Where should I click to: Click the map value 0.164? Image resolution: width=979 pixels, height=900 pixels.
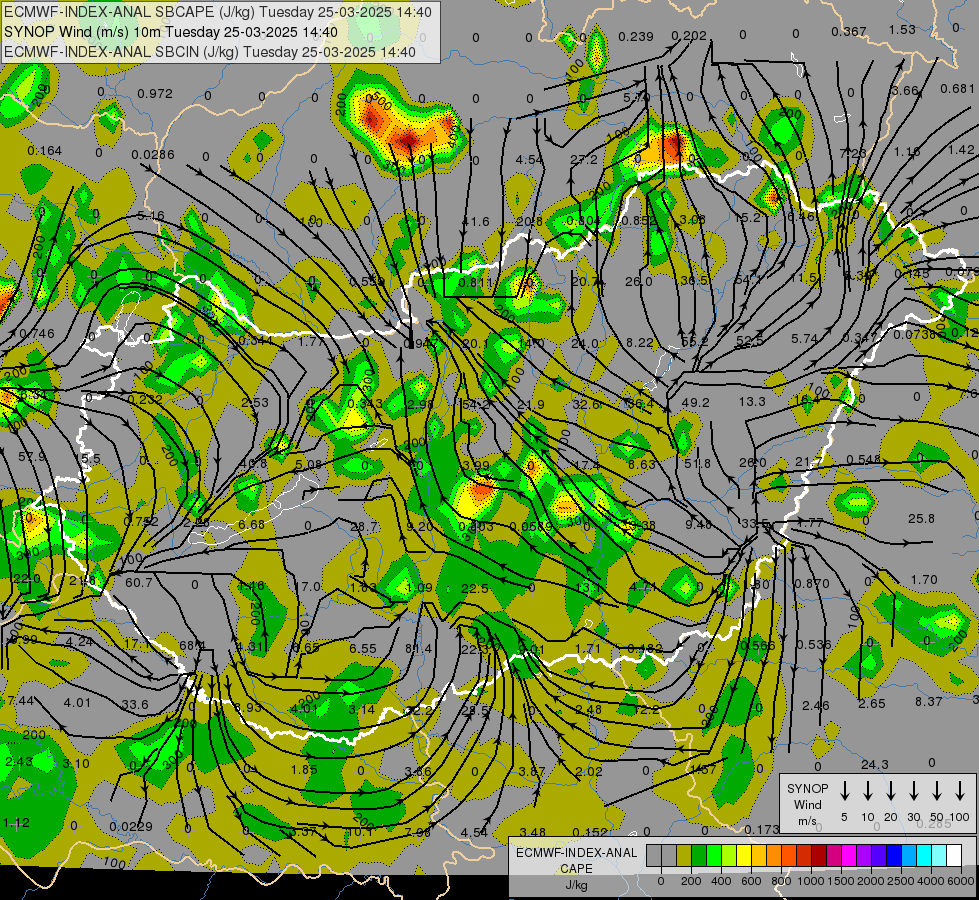(44, 151)
